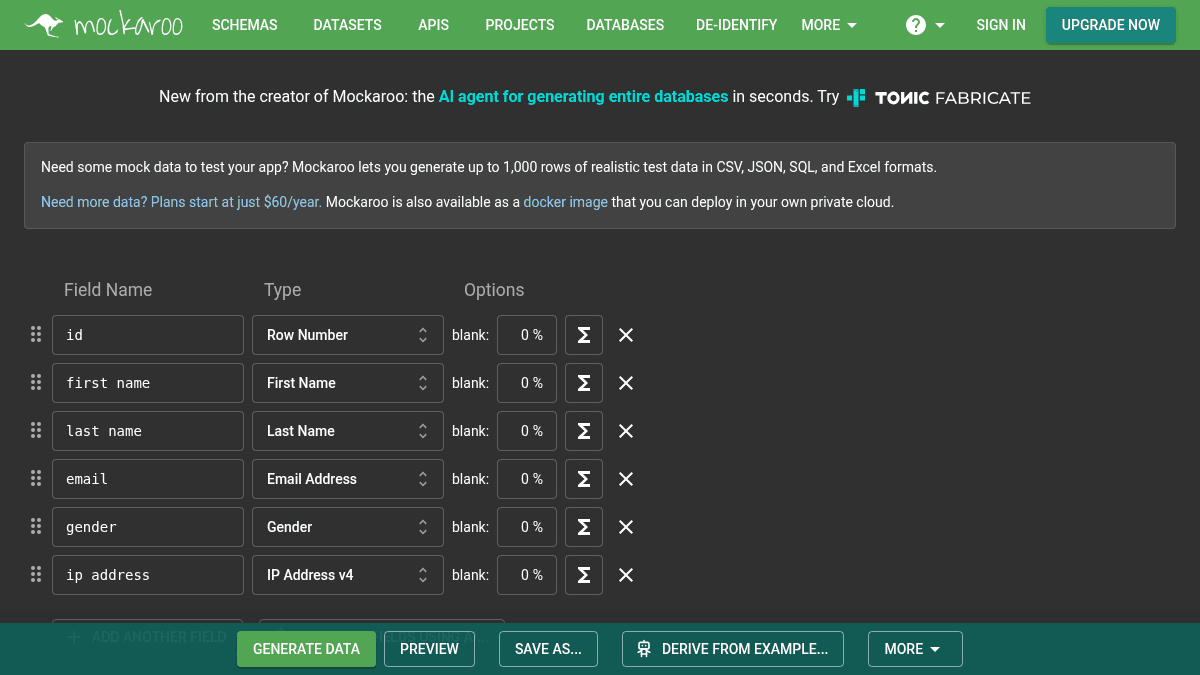Click the first name field name input
Screen dimensions: 1200x675
(148, 383)
